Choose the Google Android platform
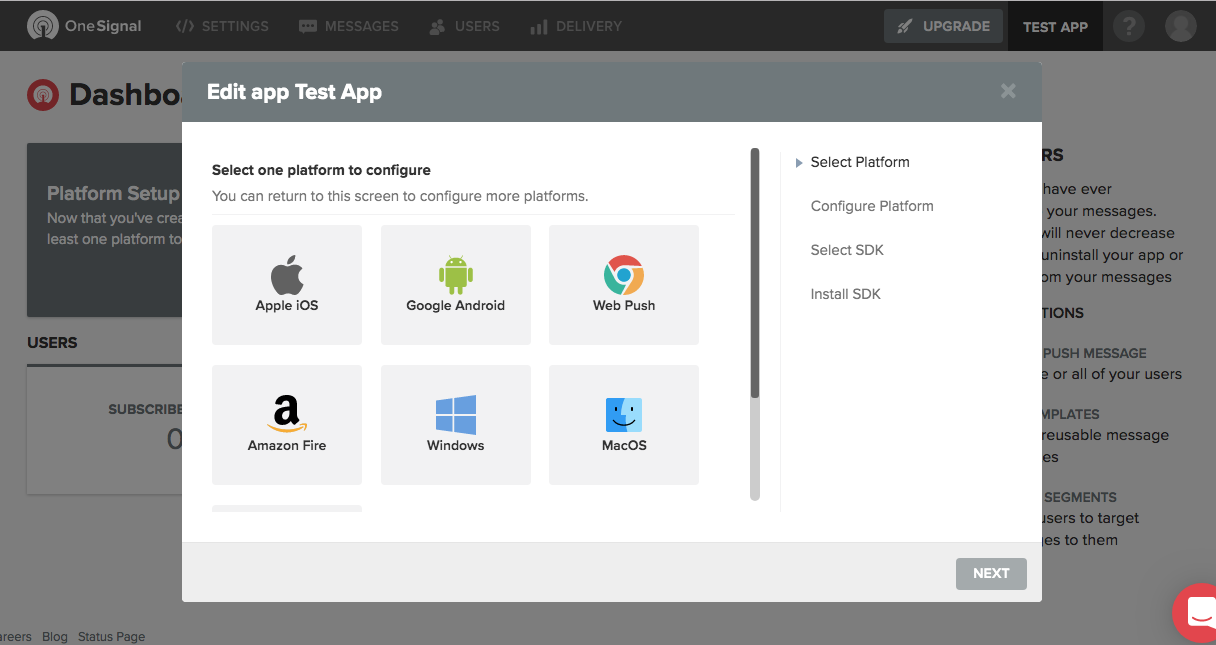This screenshot has height=645, width=1216. click(x=455, y=285)
